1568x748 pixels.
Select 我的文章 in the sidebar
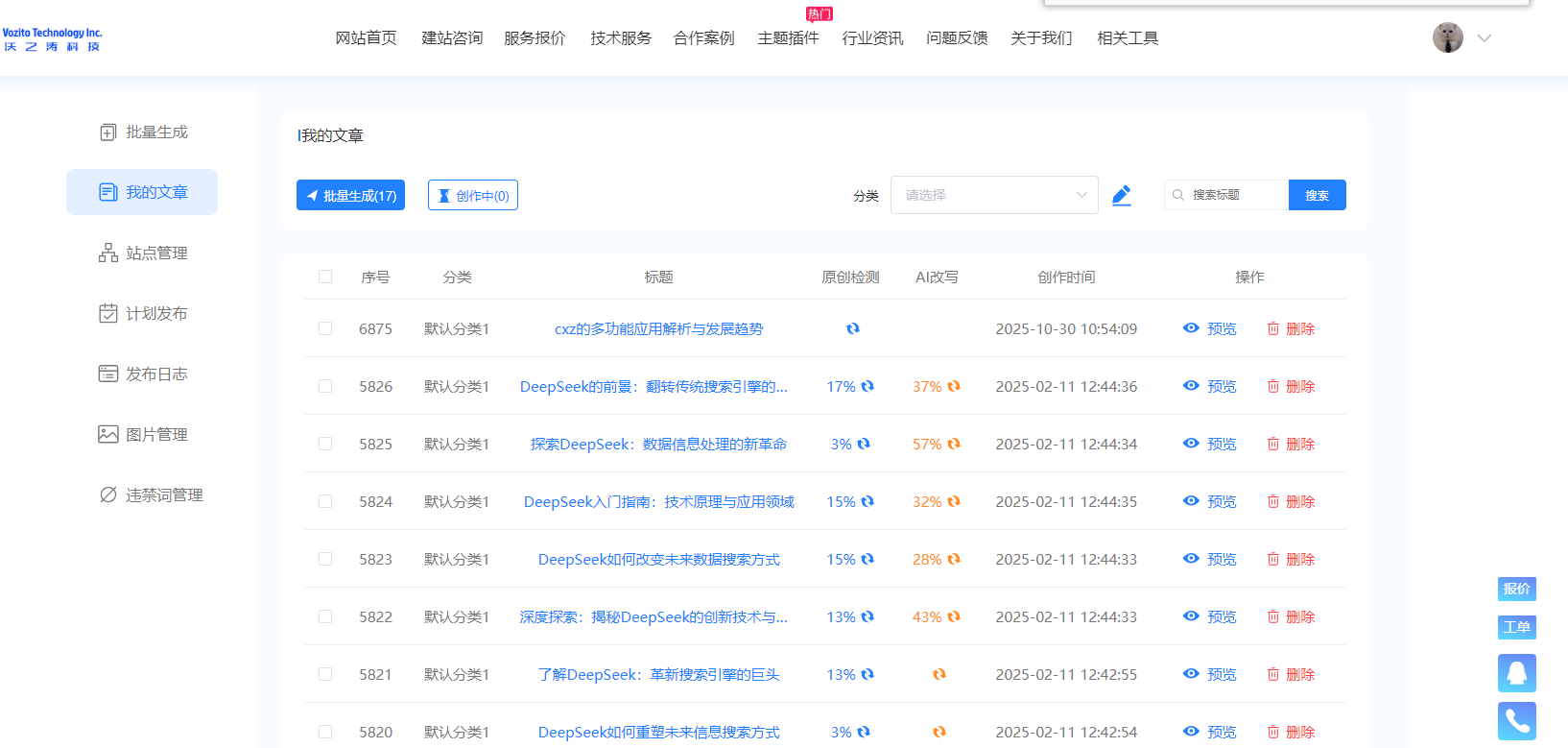pyautogui.click(x=142, y=192)
